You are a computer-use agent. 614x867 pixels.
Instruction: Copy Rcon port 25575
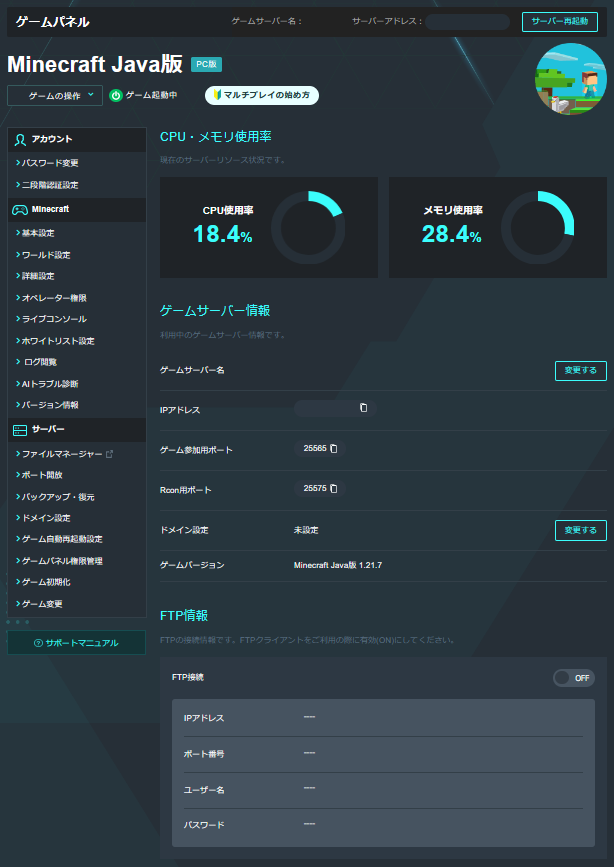334,488
